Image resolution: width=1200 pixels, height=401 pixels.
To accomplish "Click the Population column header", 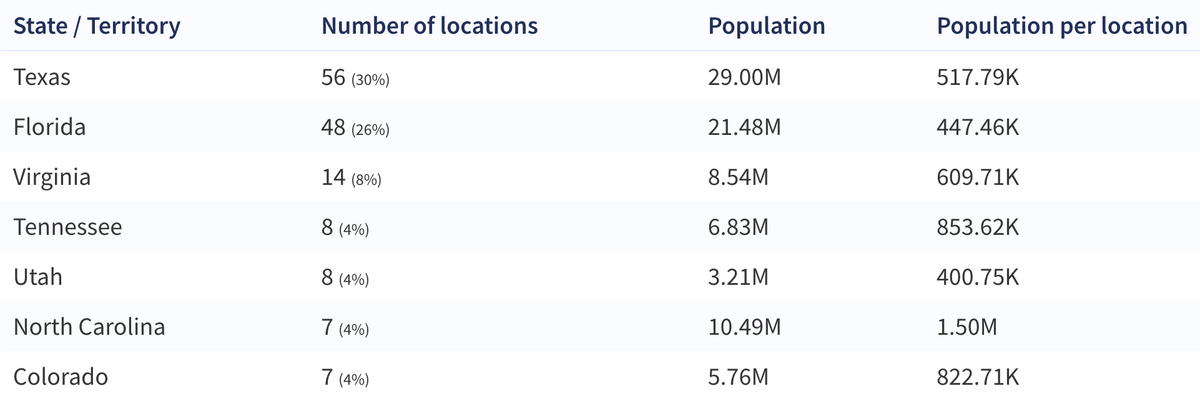I will (x=766, y=26).
